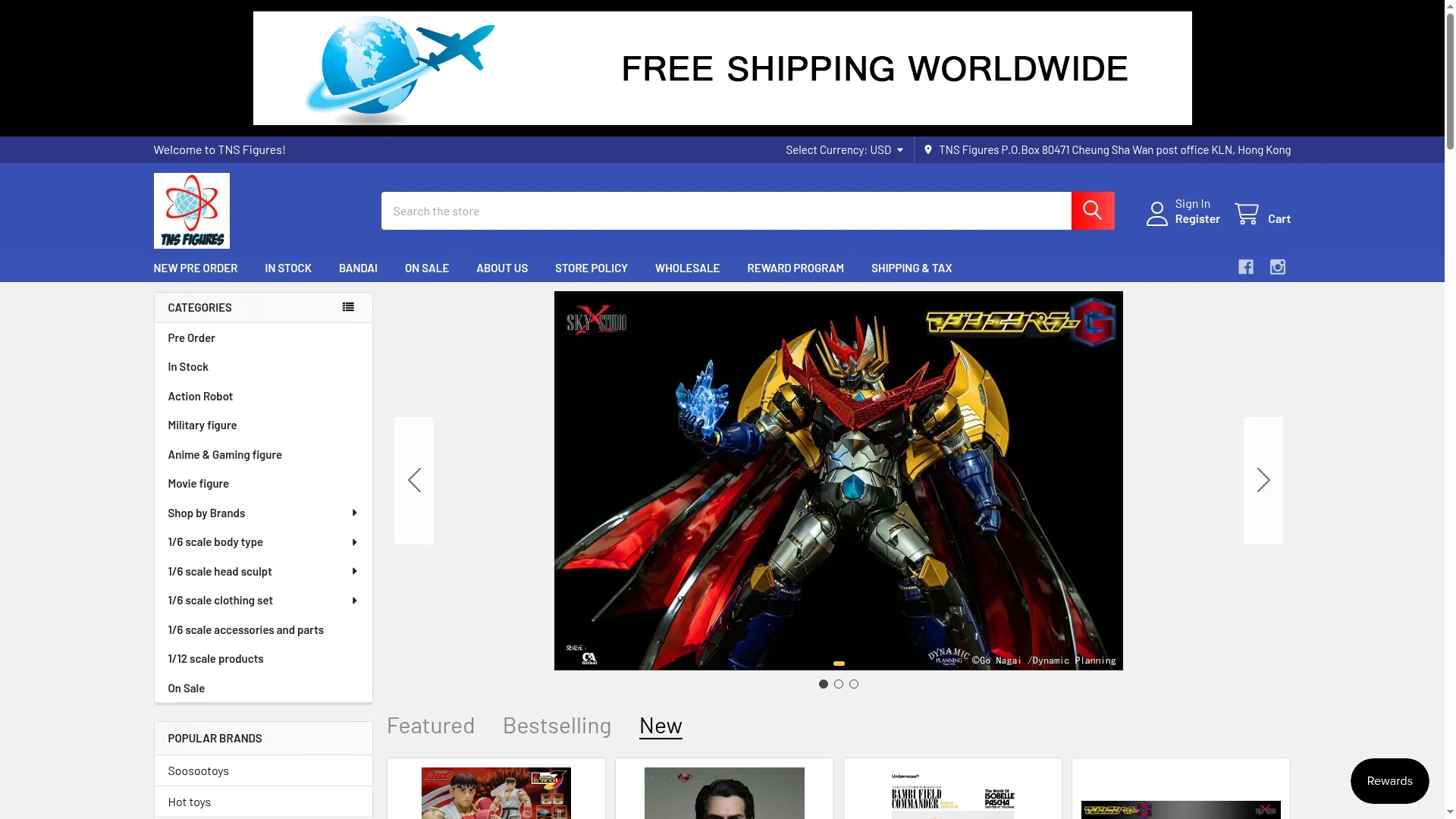Open the Superman head sculpt product thumbnail

724,793
